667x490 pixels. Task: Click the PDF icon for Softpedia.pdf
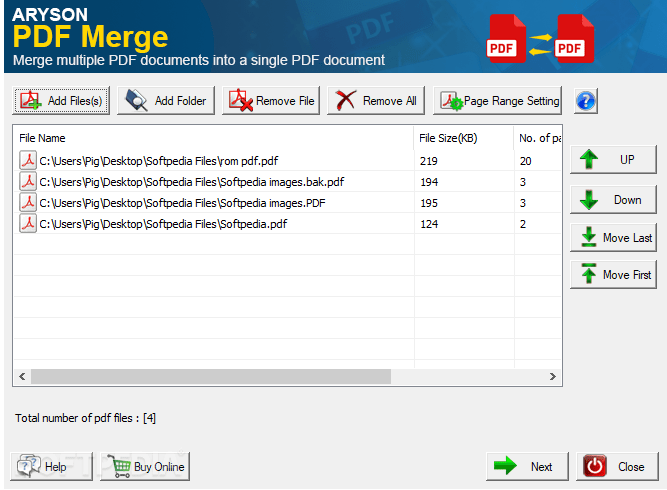tap(28, 223)
